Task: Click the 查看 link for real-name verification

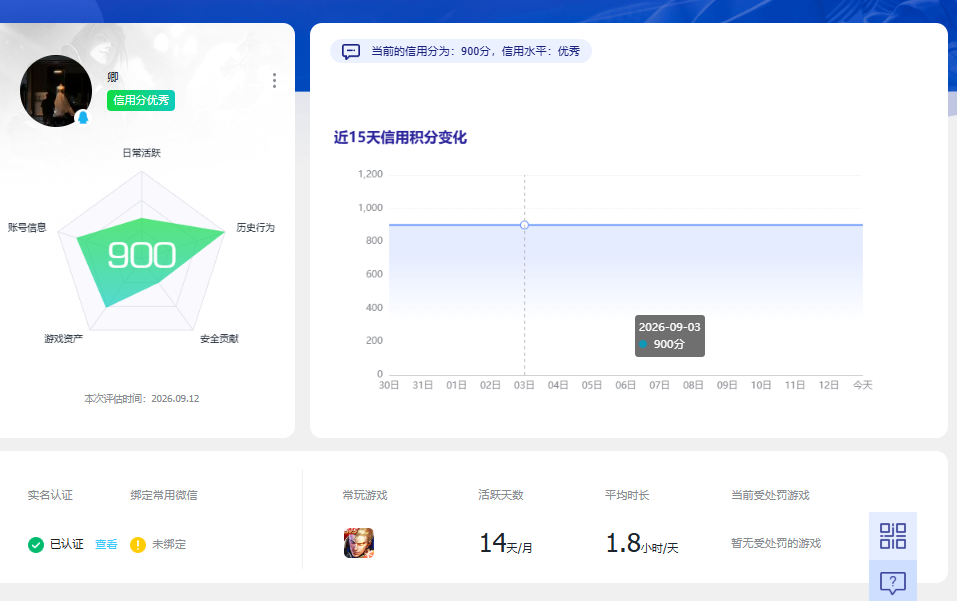Action: click(106, 544)
